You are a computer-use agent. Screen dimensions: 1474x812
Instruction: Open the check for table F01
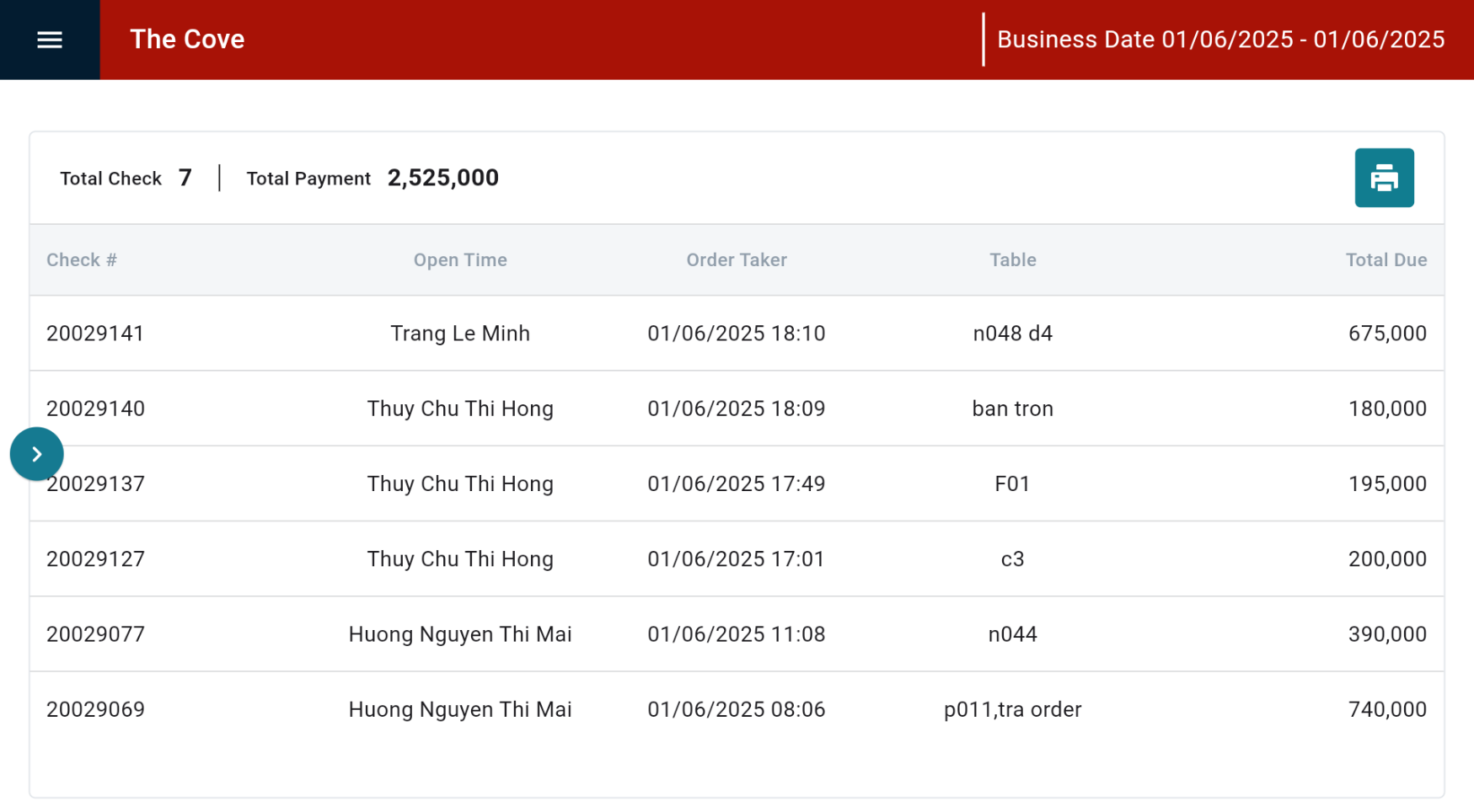1012,483
